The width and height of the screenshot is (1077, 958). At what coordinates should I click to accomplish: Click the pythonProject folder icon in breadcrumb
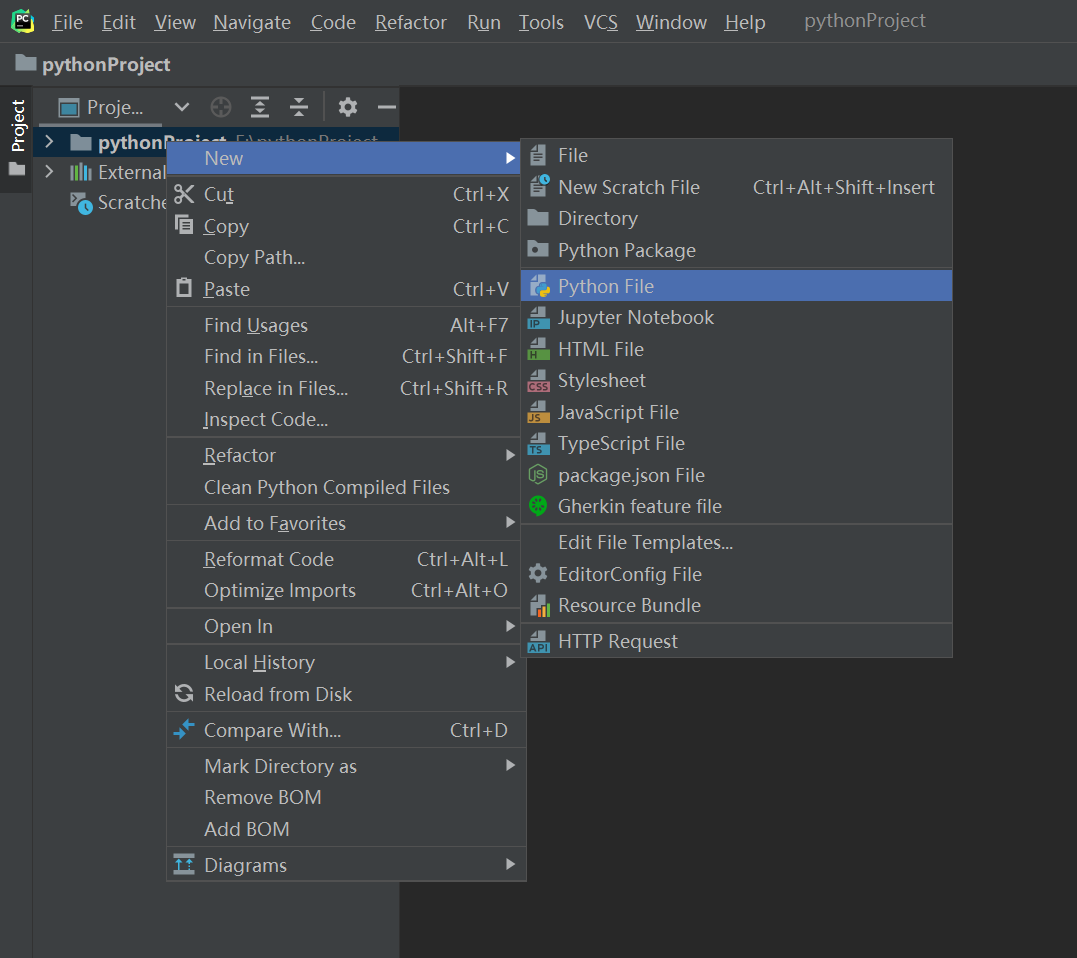tap(25, 63)
